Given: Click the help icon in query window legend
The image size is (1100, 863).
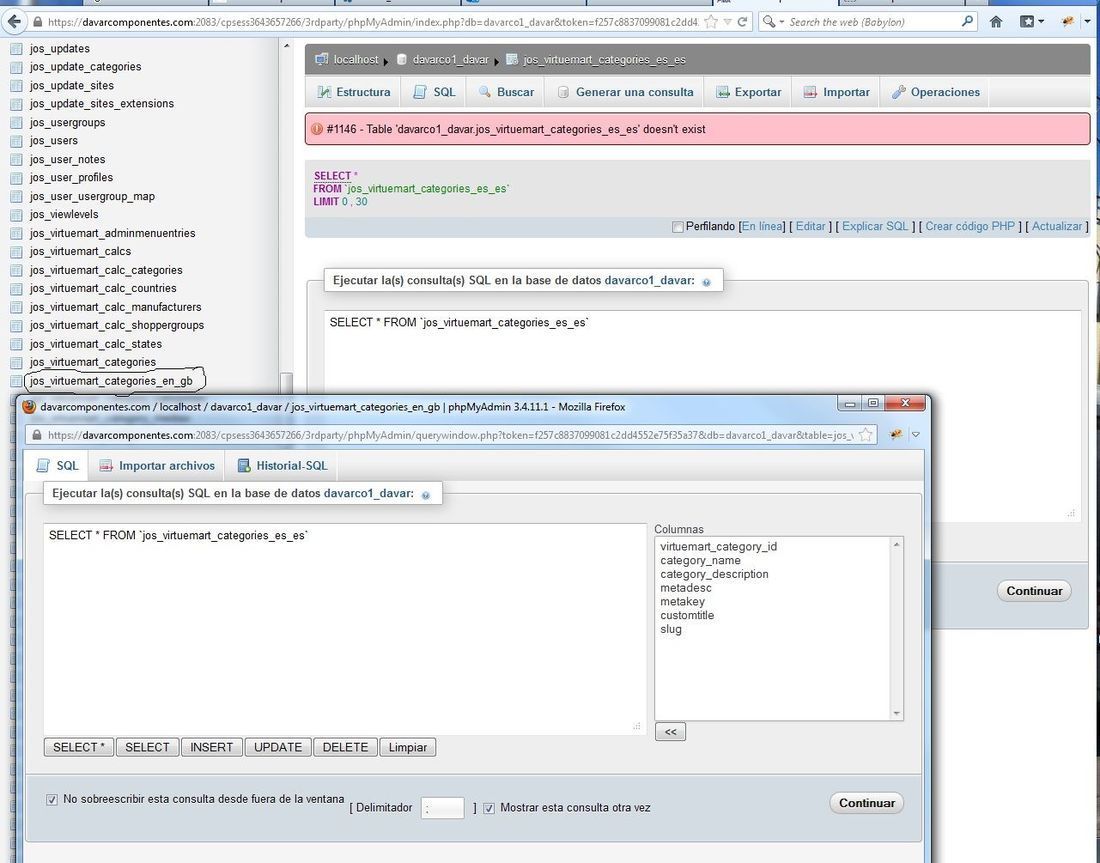Looking at the screenshot, I should coord(425,495).
